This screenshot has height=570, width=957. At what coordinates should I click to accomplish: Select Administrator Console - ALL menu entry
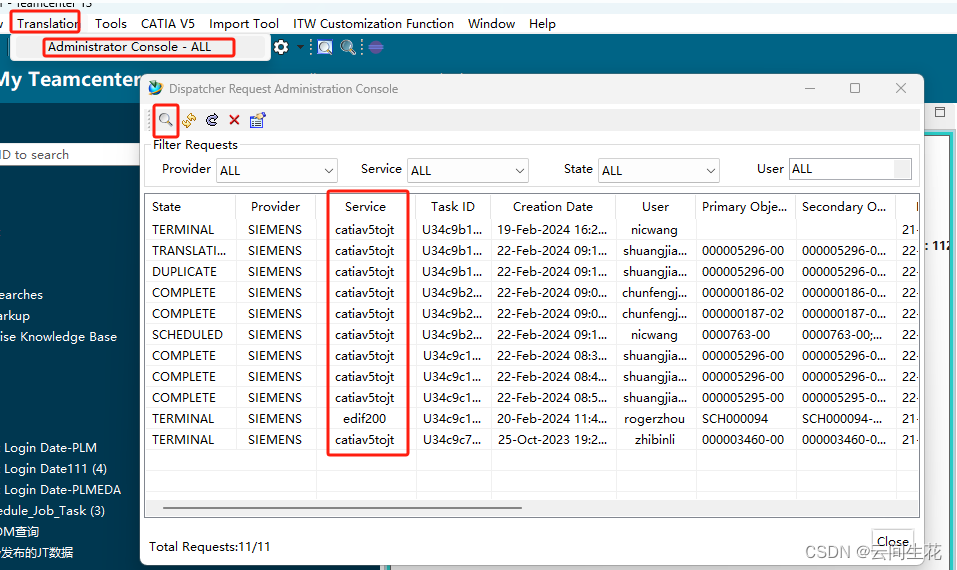[x=129, y=47]
